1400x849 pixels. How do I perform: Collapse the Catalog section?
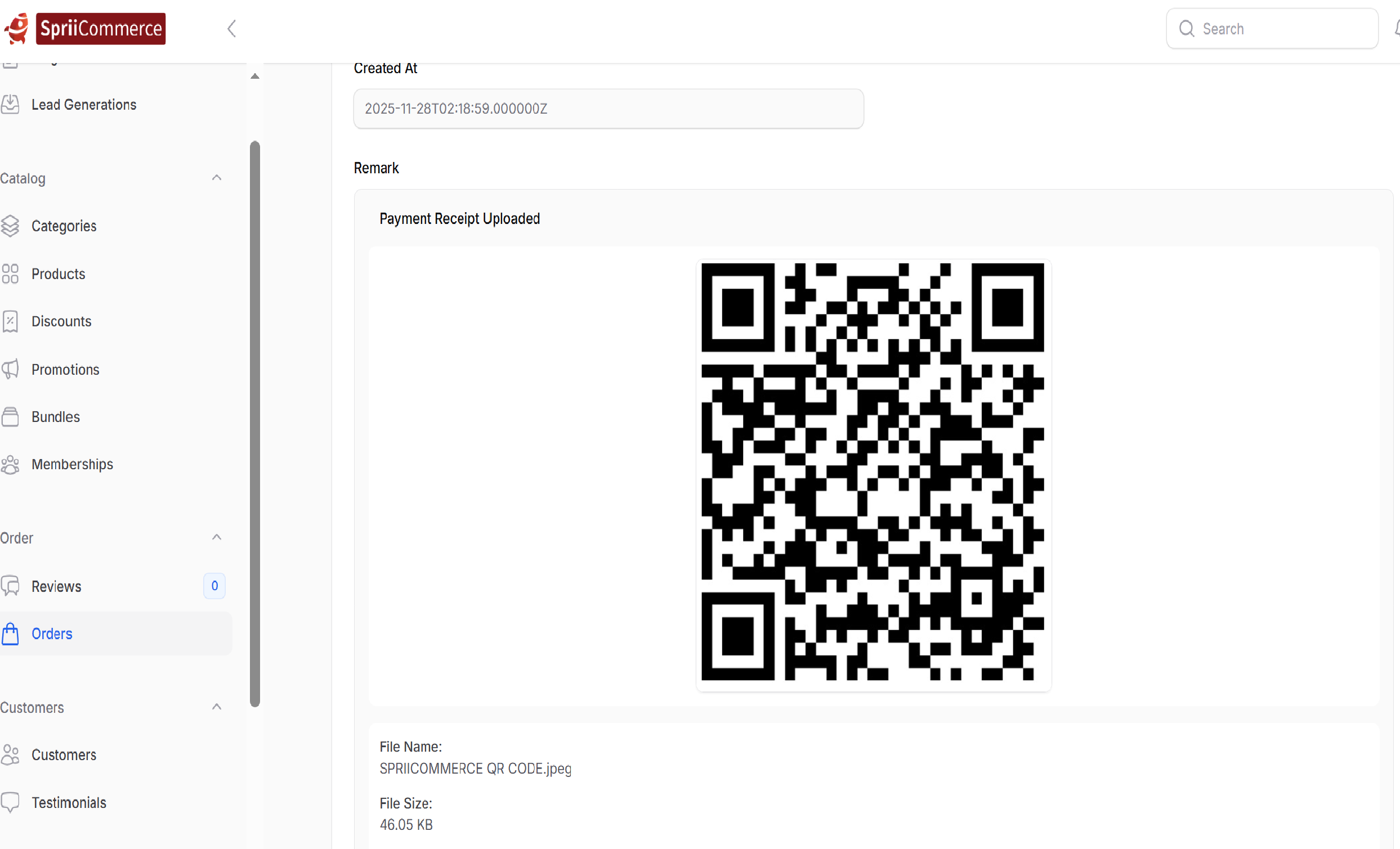click(x=217, y=178)
